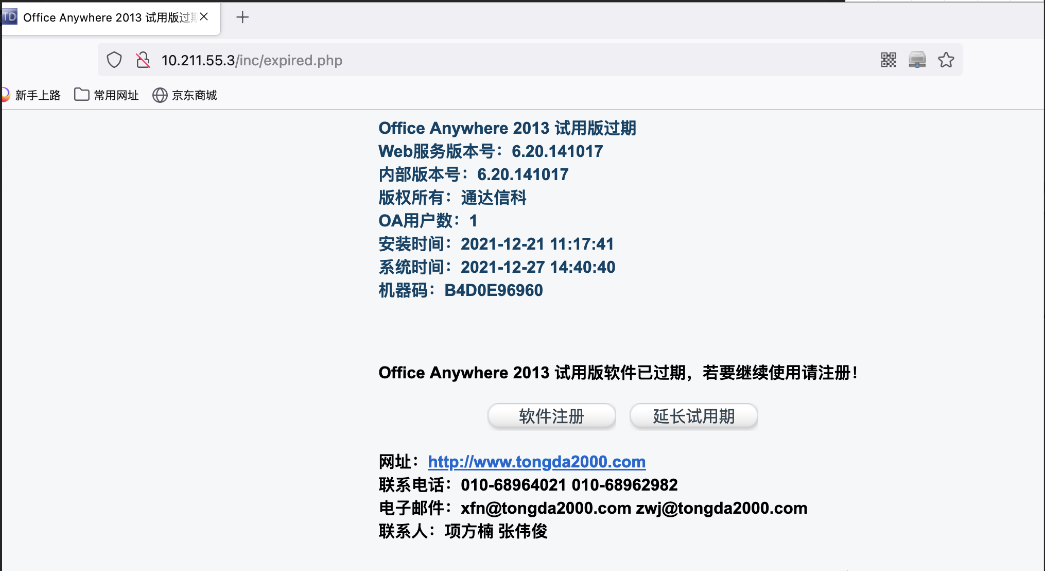The height and width of the screenshot is (571, 1045).
Task: Click the email xfn@tongda2000.com
Action: (546, 508)
